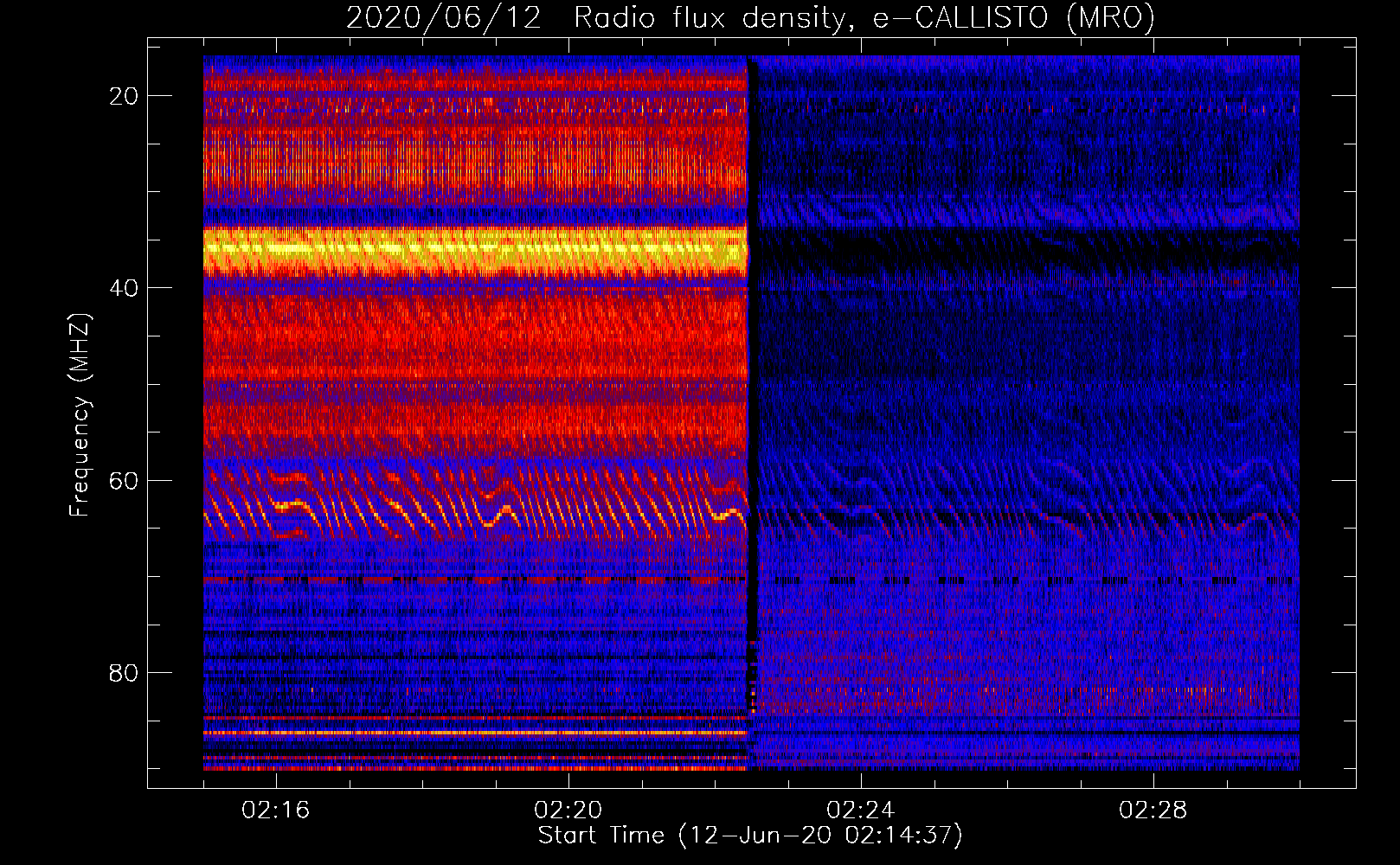
Task: Click the 40 MHz frequency tick label
Action: (124, 288)
